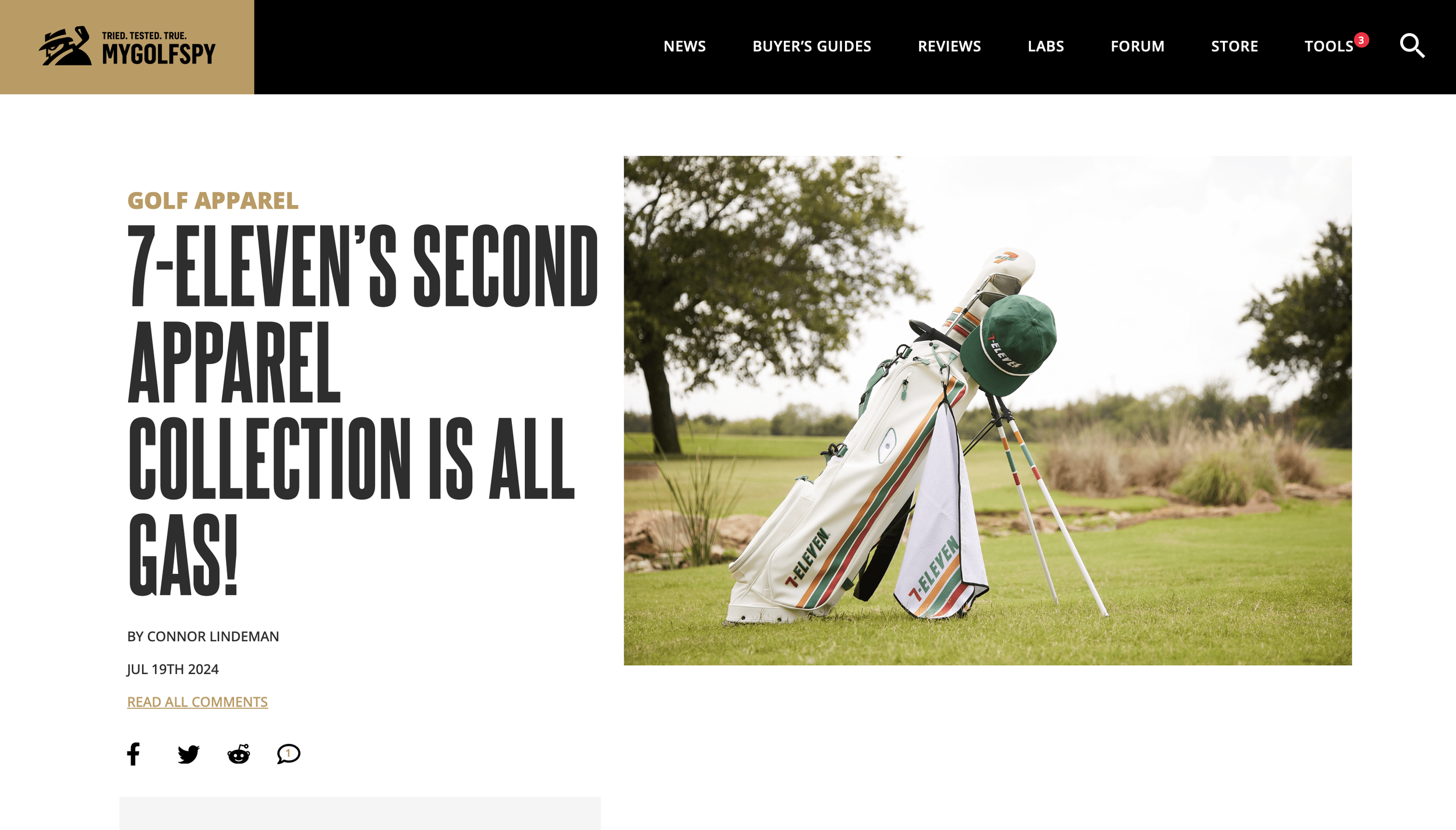1456x830 pixels.
Task: Click the MYGOLFSPY wordmark text
Action: click(158, 54)
